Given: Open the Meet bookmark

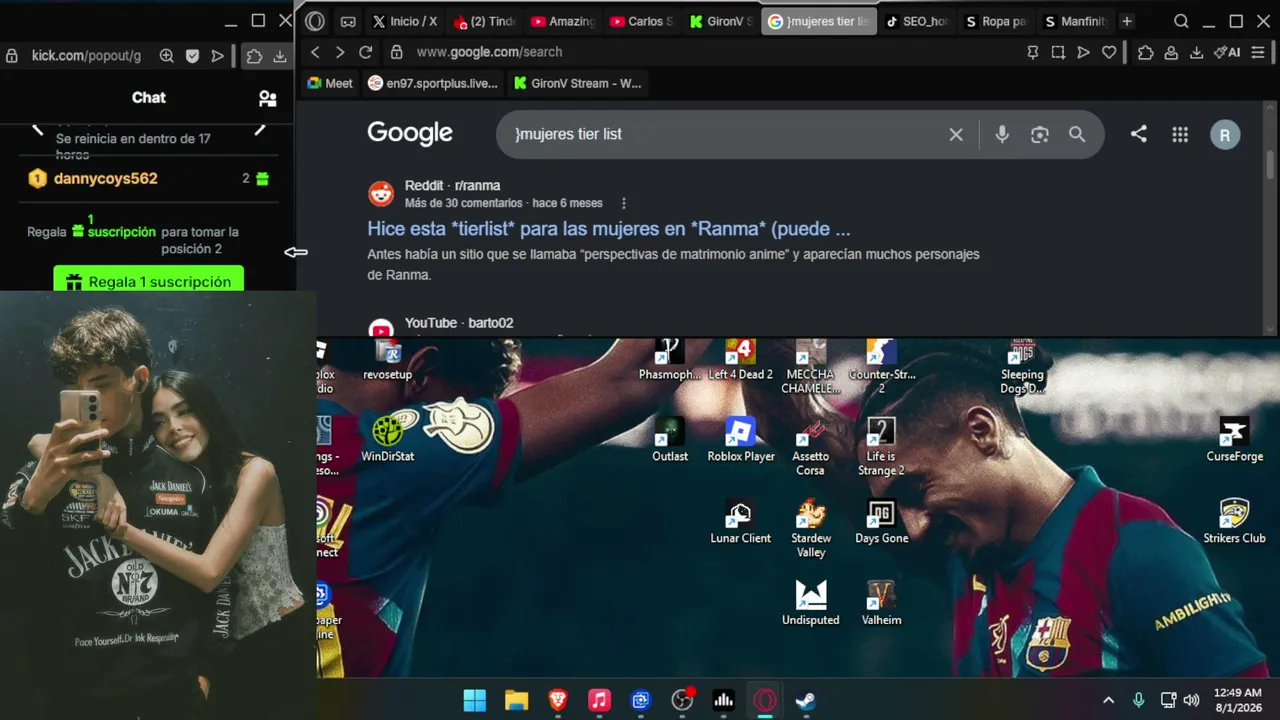Looking at the screenshot, I should click(330, 83).
